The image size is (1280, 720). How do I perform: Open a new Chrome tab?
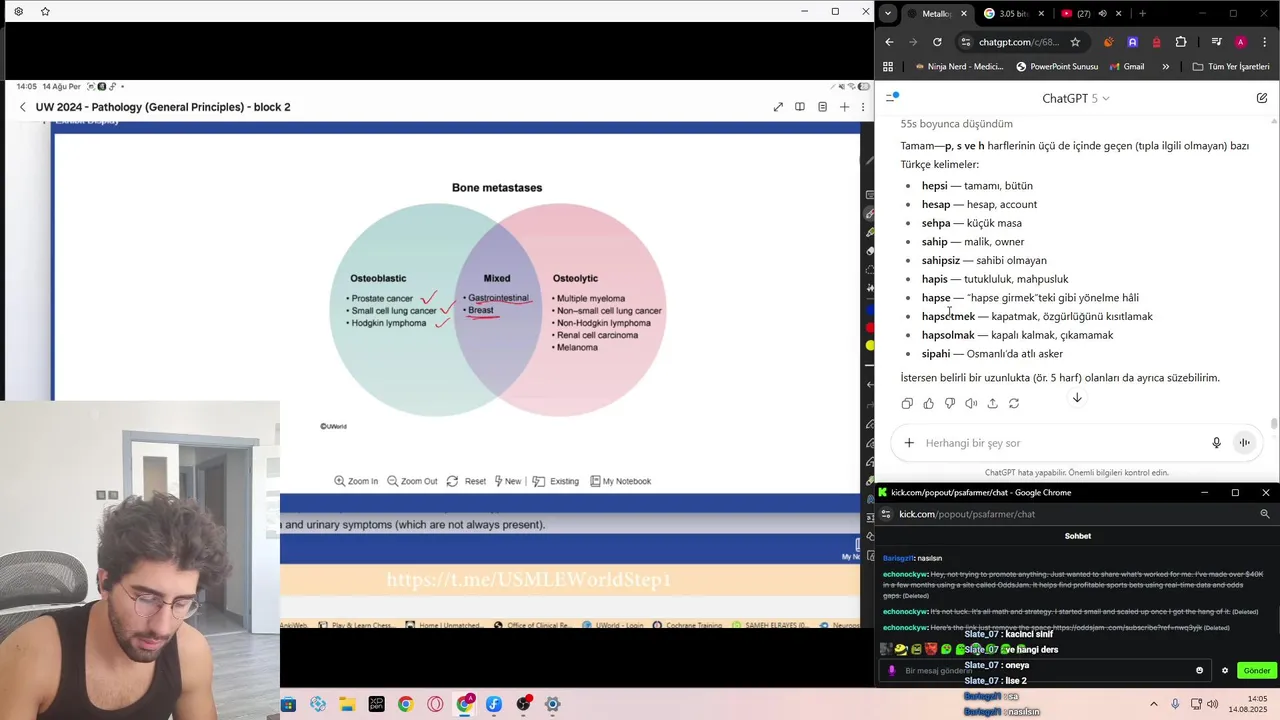[x=1142, y=14]
